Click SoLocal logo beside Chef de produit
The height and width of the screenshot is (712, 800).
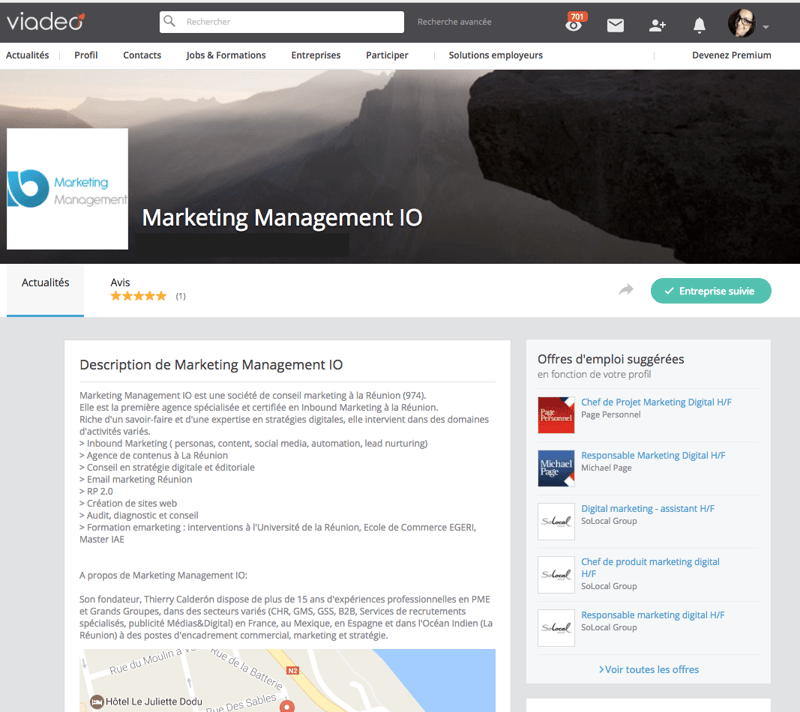point(556,575)
